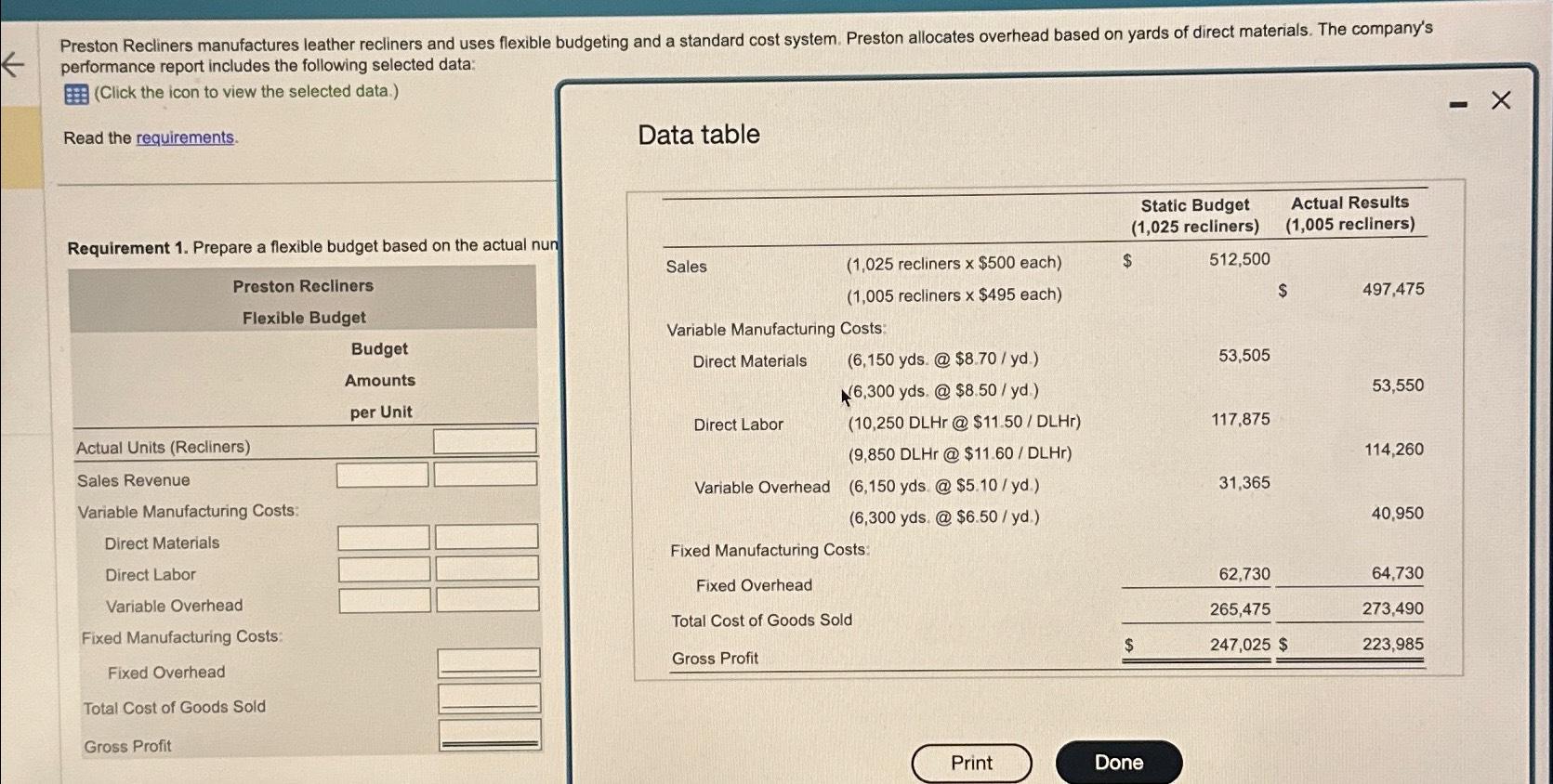Select Variable Overhead per-unit input field

[385, 600]
